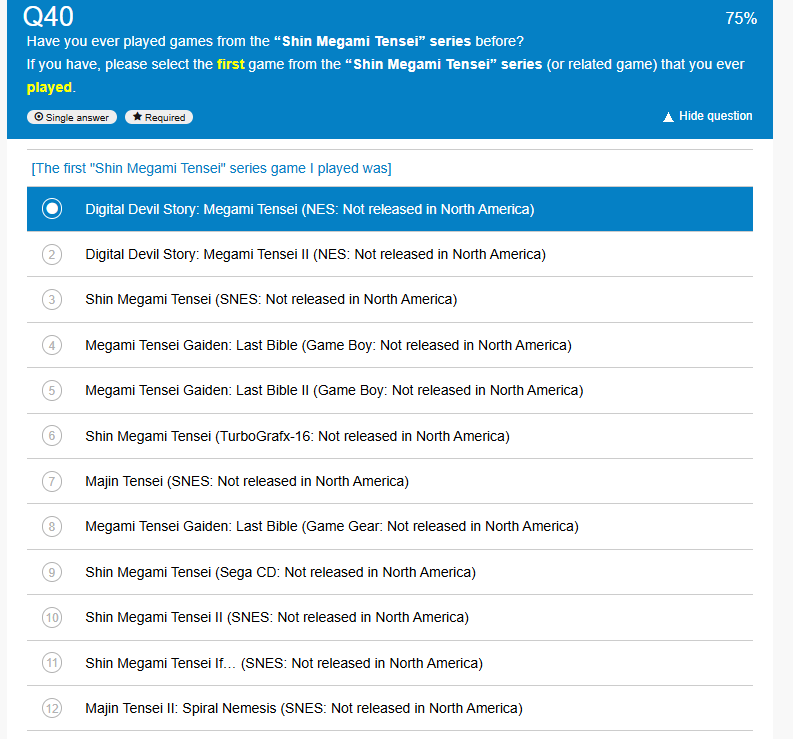Click the target icon in the Single answer badge
This screenshot has width=793, height=739.
38,117
